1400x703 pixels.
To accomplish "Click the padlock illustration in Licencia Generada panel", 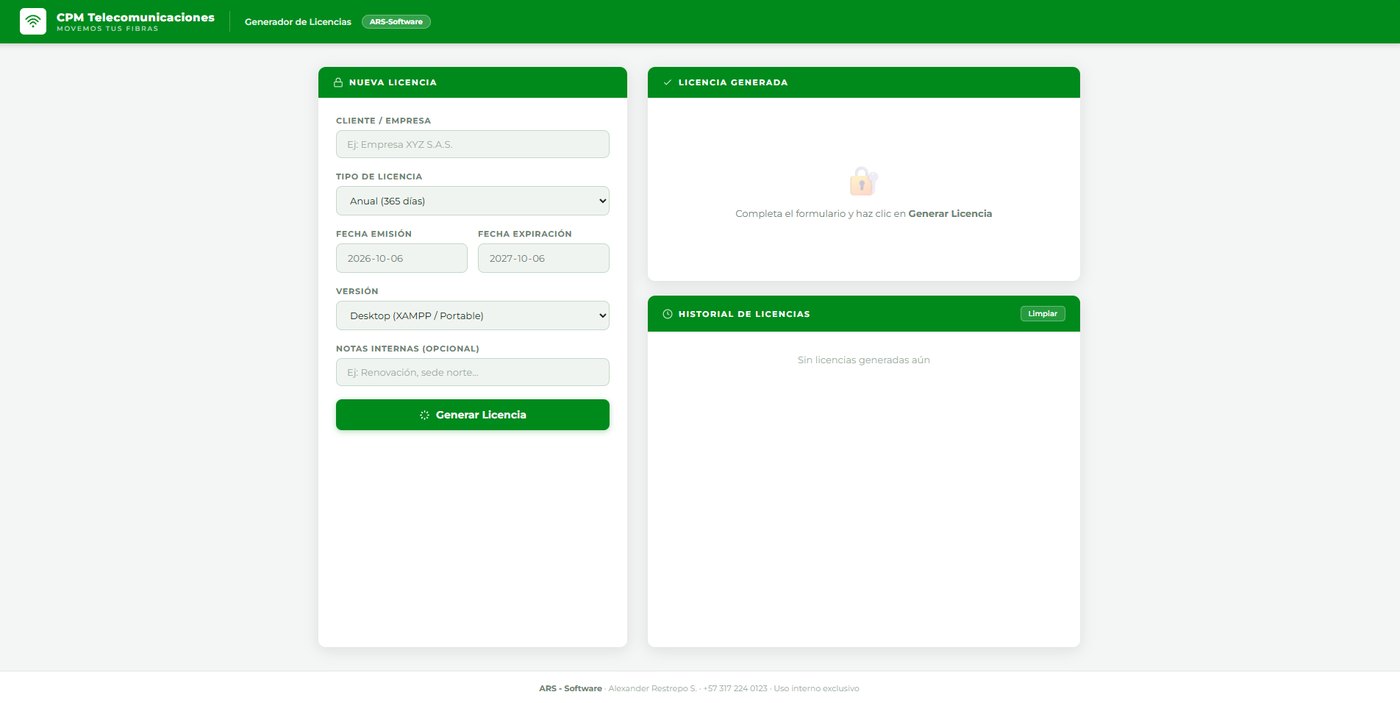I will pyautogui.click(x=863, y=181).
